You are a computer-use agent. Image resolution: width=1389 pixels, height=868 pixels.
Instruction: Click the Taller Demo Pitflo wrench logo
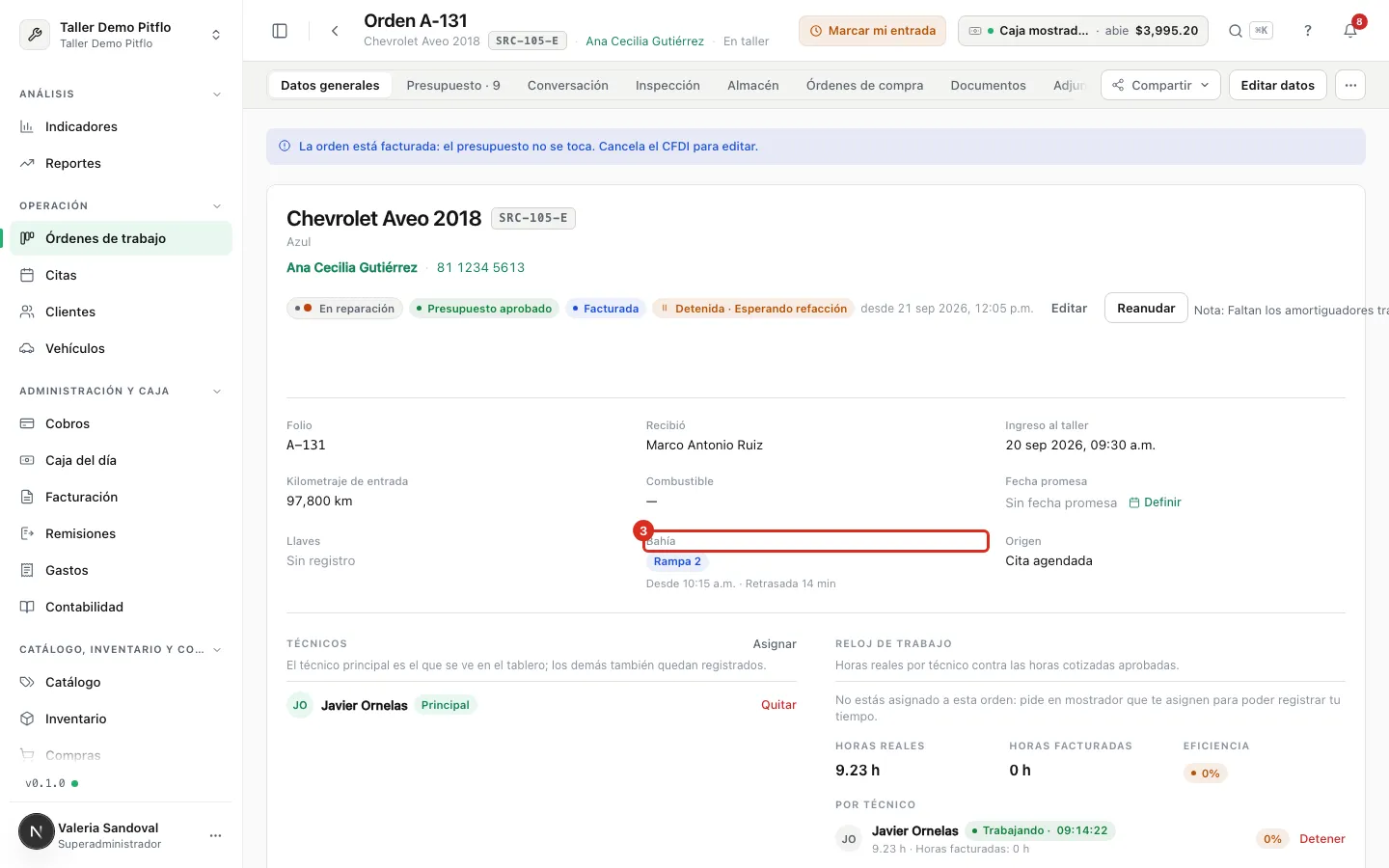point(35,35)
